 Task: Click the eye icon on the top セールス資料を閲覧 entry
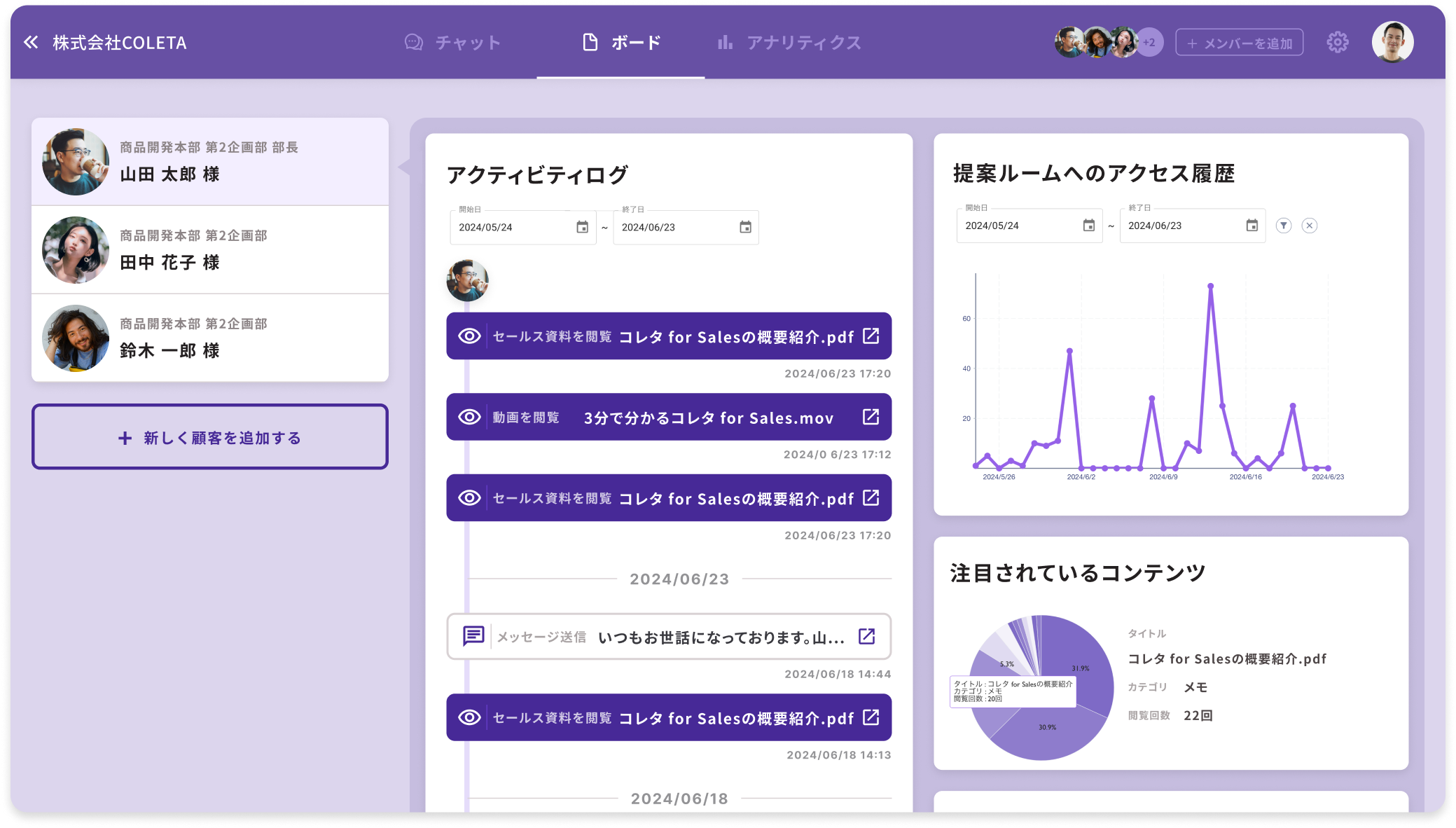(x=469, y=336)
